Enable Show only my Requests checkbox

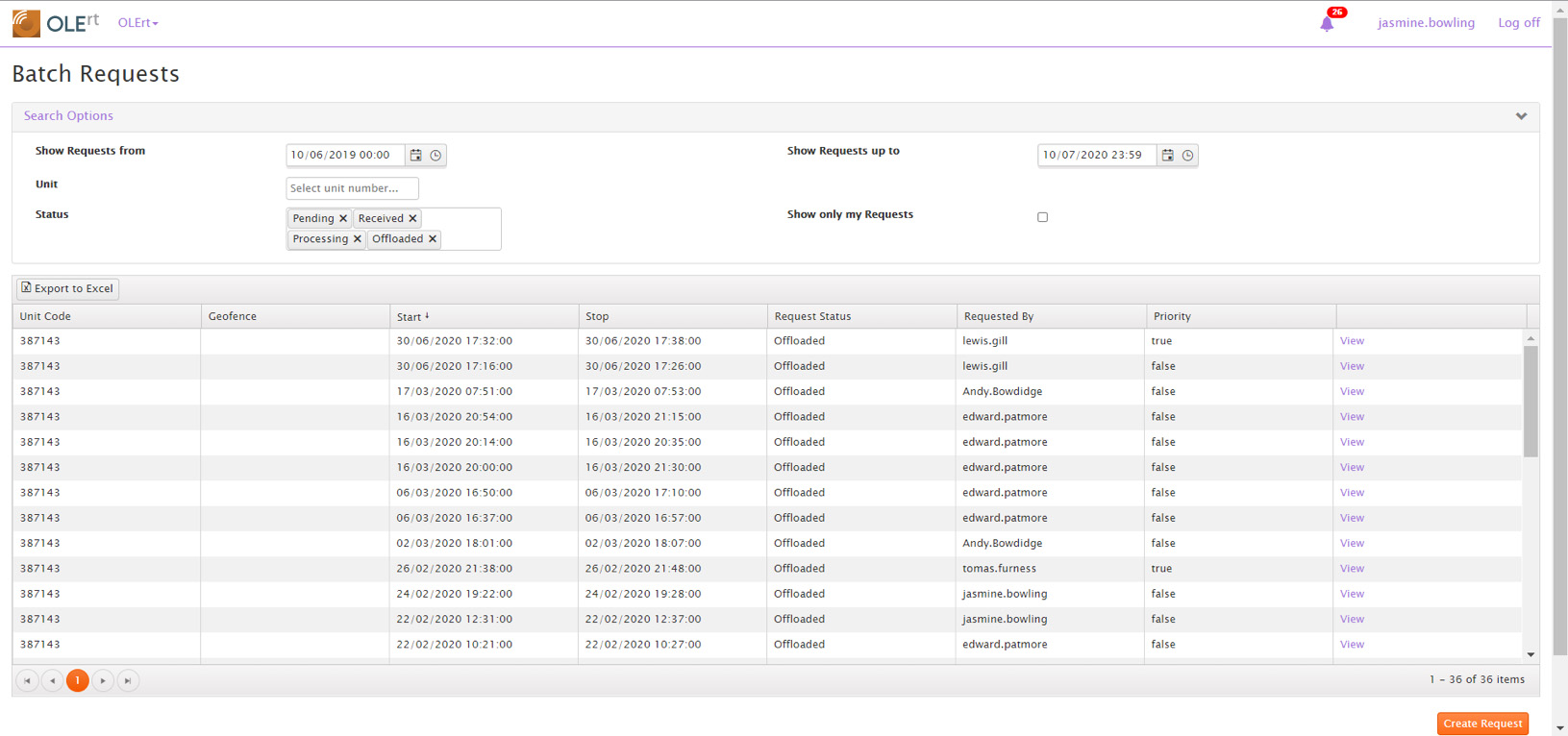pyautogui.click(x=1042, y=217)
